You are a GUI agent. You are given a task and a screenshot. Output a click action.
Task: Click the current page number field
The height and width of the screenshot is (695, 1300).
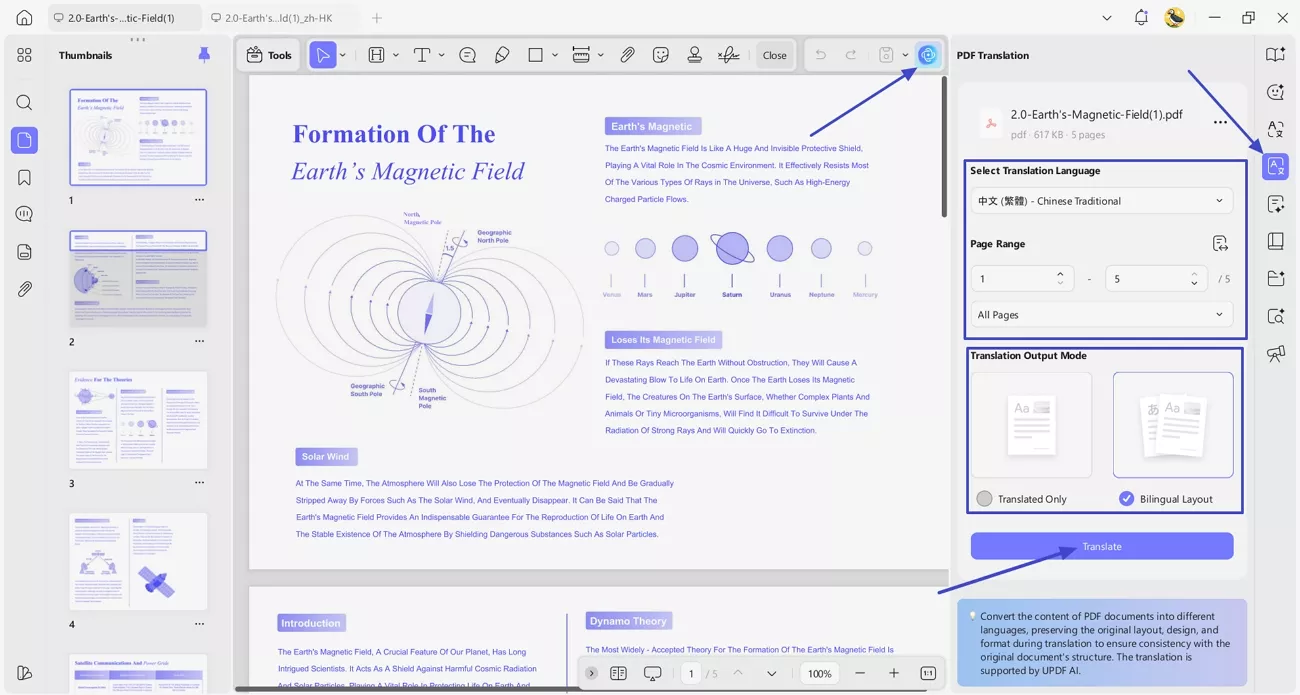point(692,673)
